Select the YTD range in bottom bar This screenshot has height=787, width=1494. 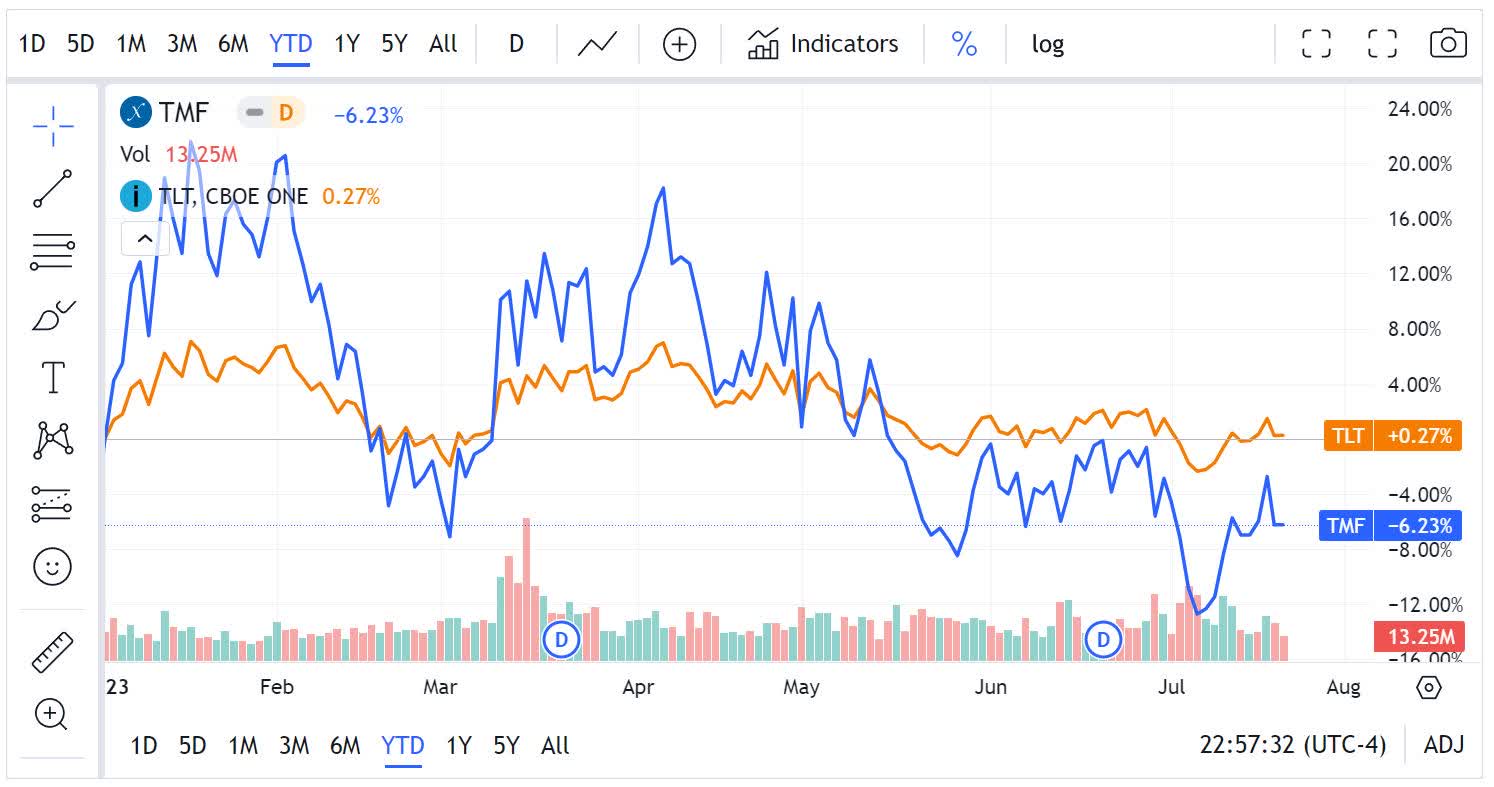pos(403,745)
